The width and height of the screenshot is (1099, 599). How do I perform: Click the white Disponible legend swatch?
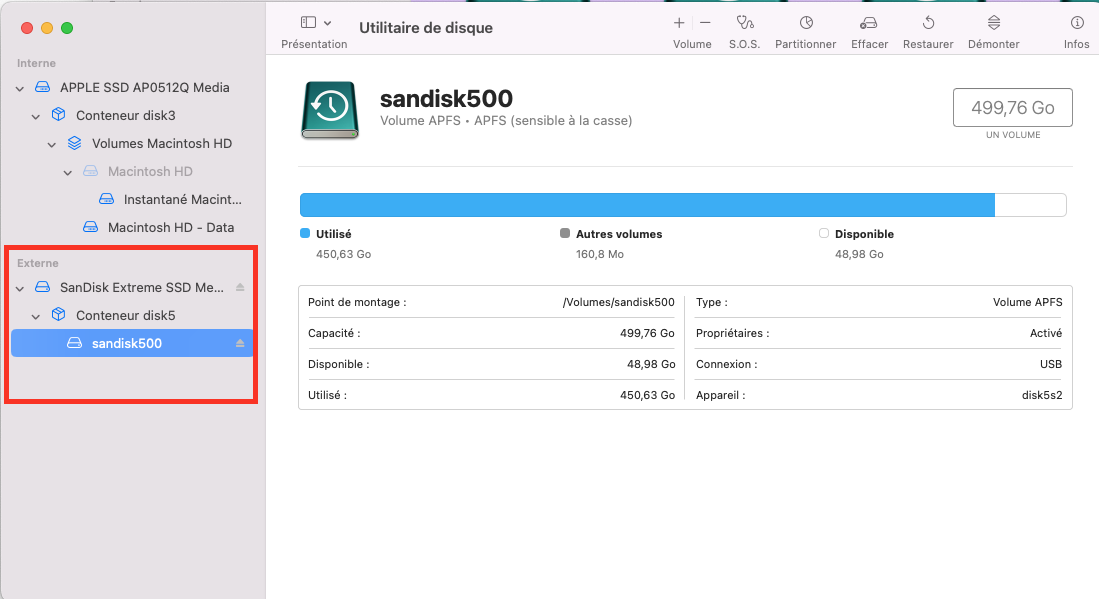pyautogui.click(x=824, y=233)
